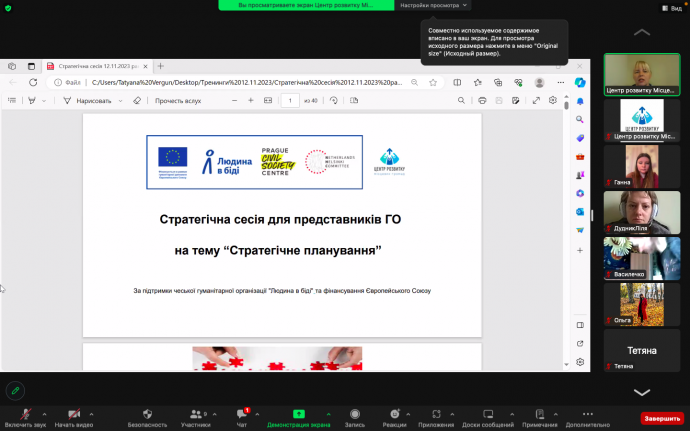Expand the Настройки просмотра dropdown
Viewport: 690px width, 431px height.
pos(434,5)
